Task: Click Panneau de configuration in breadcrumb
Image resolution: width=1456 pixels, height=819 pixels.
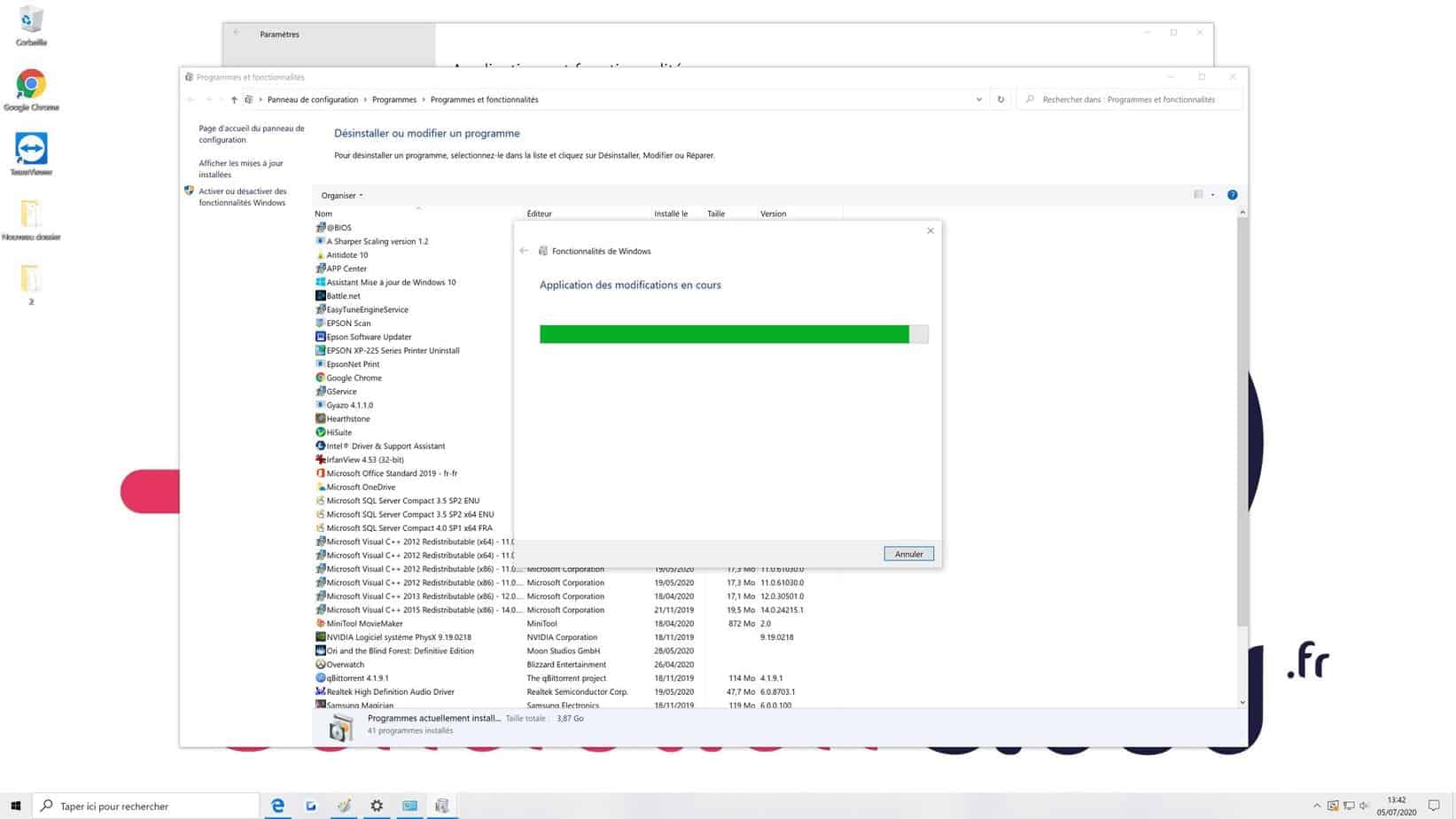Action: coord(313,99)
